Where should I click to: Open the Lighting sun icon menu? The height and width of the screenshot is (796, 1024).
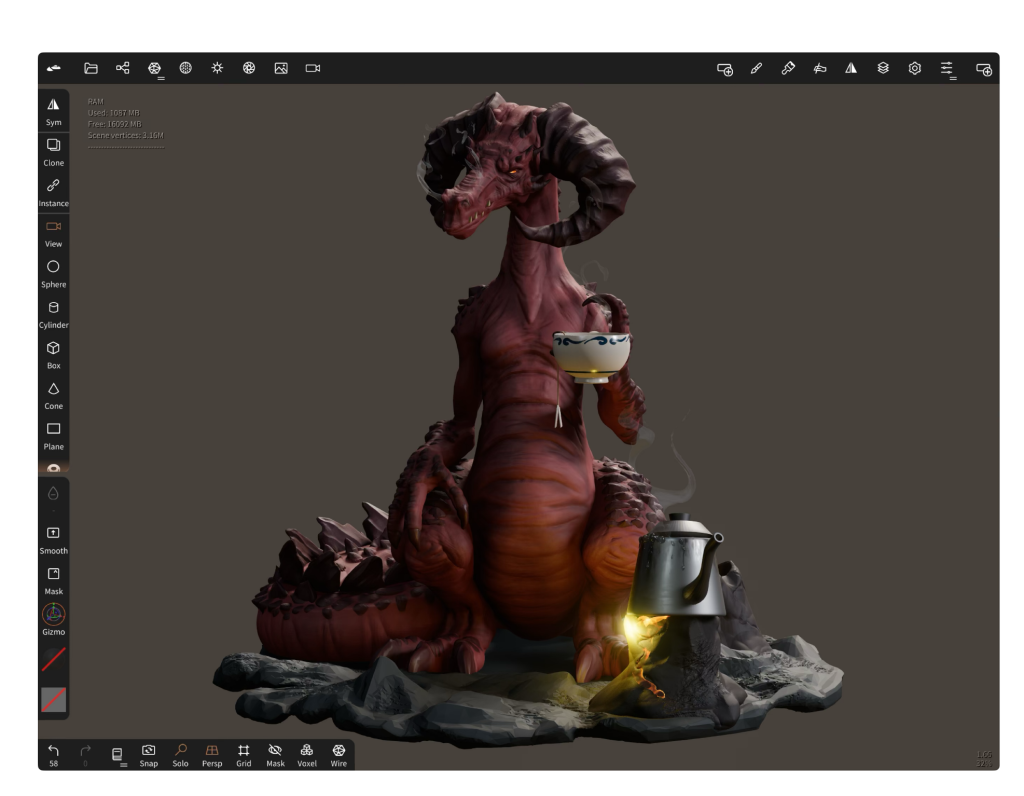pyautogui.click(x=217, y=68)
